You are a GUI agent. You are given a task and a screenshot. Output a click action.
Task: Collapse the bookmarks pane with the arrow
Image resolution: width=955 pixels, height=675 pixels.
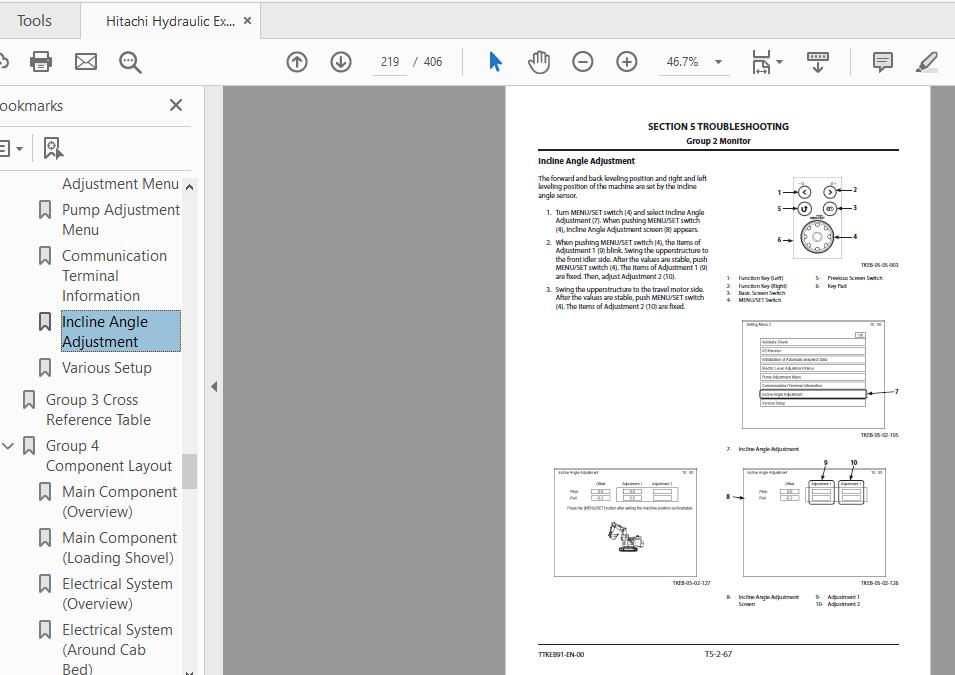tap(214, 386)
